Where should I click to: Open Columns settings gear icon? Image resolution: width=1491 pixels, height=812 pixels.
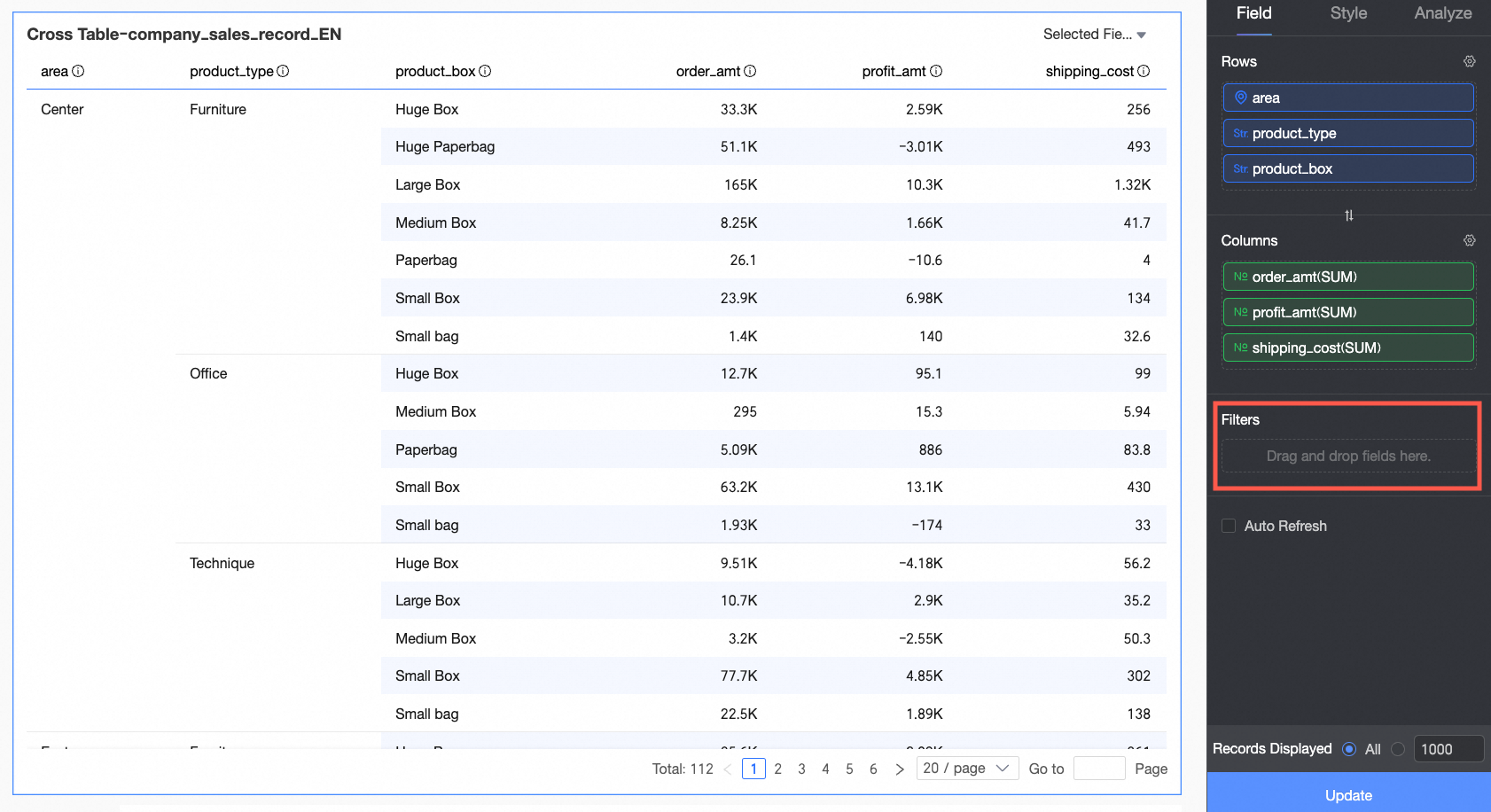coord(1469,240)
